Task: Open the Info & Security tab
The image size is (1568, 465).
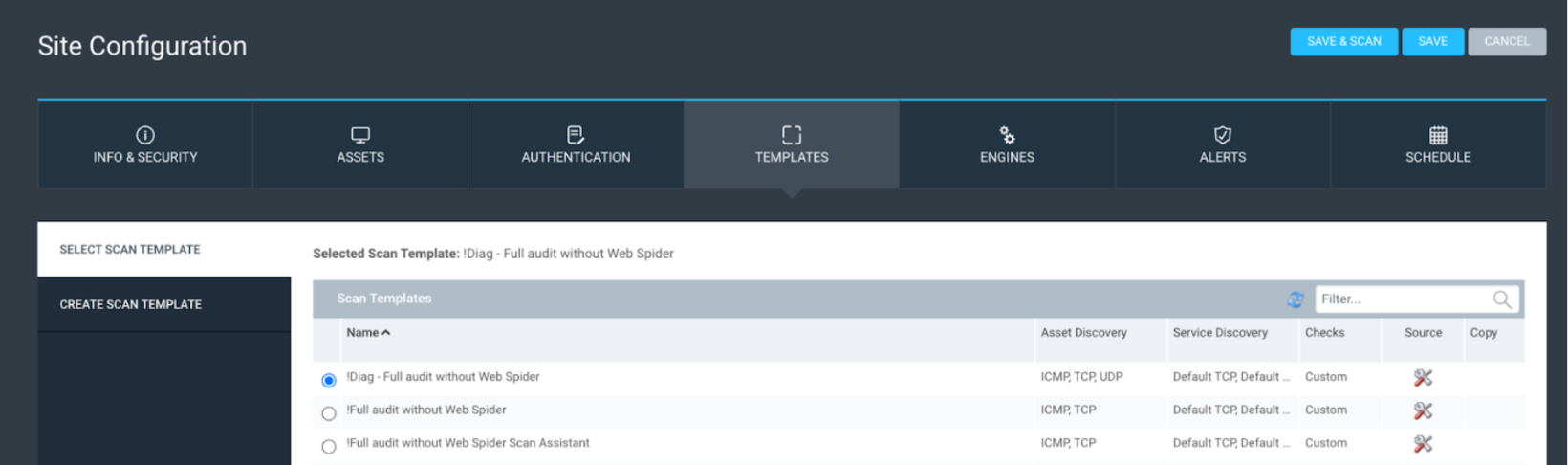Action: click(145, 144)
